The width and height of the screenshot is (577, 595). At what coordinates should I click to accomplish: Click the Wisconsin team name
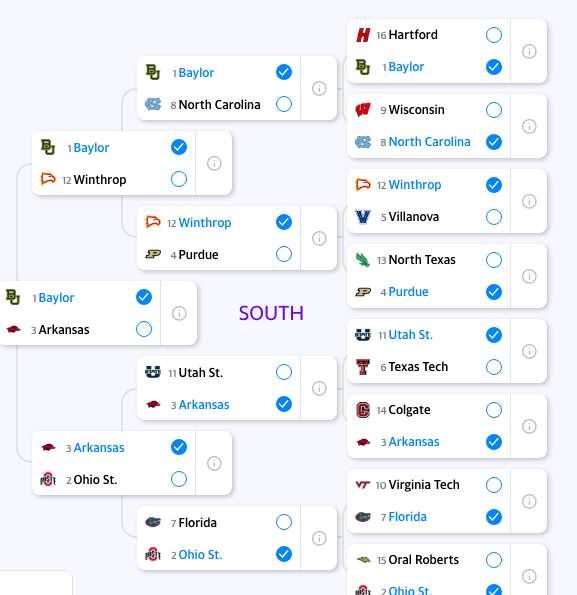[417, 110]
